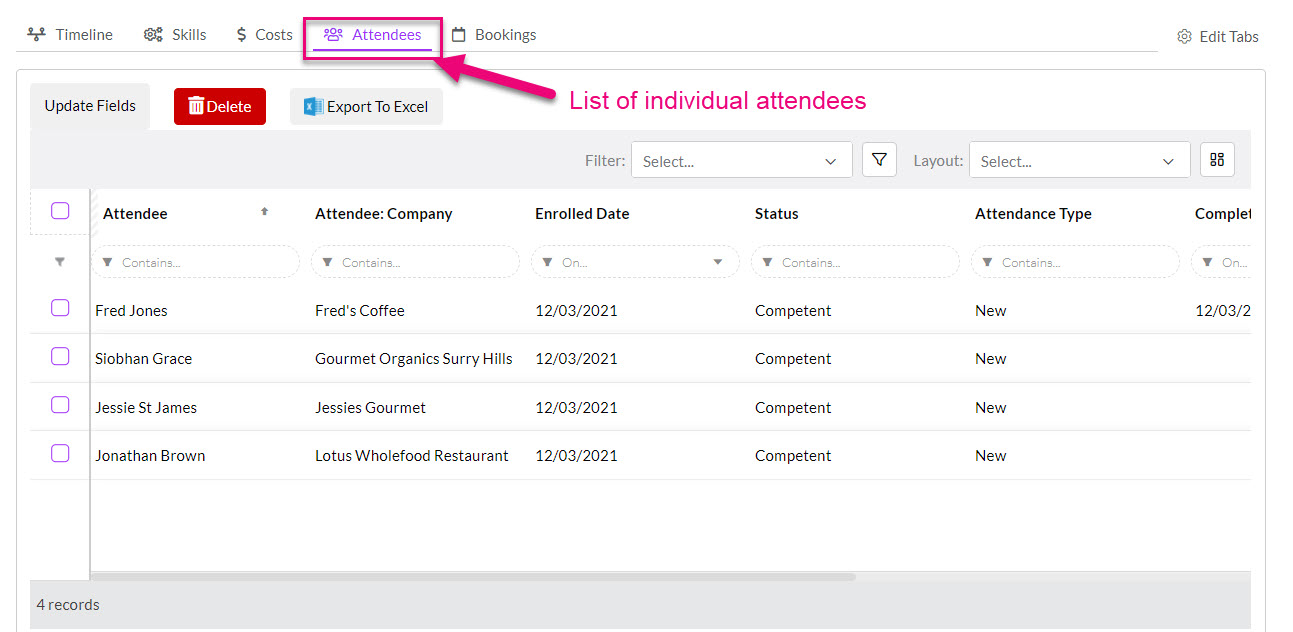1293x632 pixels.
Task: Go to the Bookings tab
Action: 494,35
